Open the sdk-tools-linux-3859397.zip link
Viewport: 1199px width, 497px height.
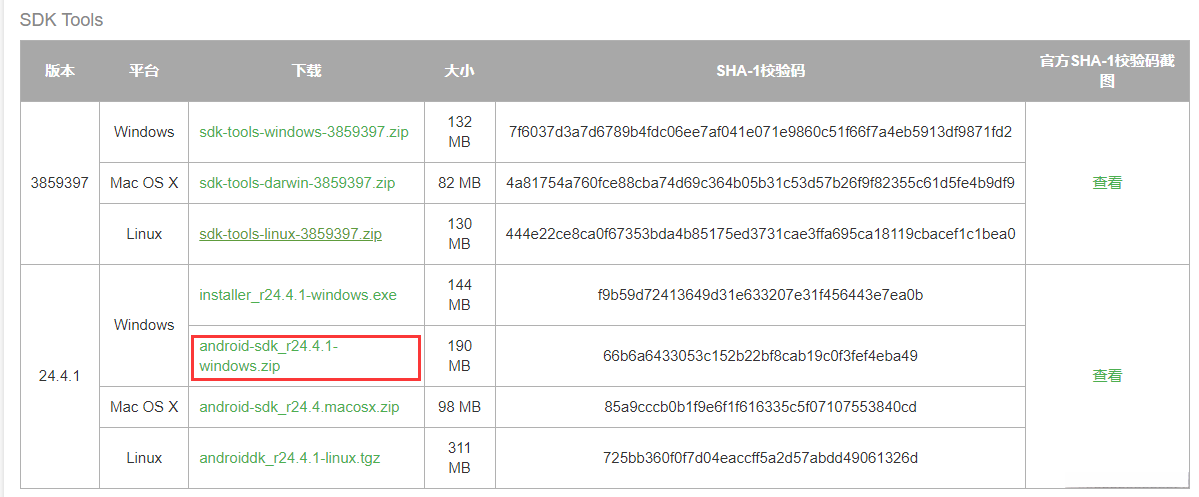point(290,234)
